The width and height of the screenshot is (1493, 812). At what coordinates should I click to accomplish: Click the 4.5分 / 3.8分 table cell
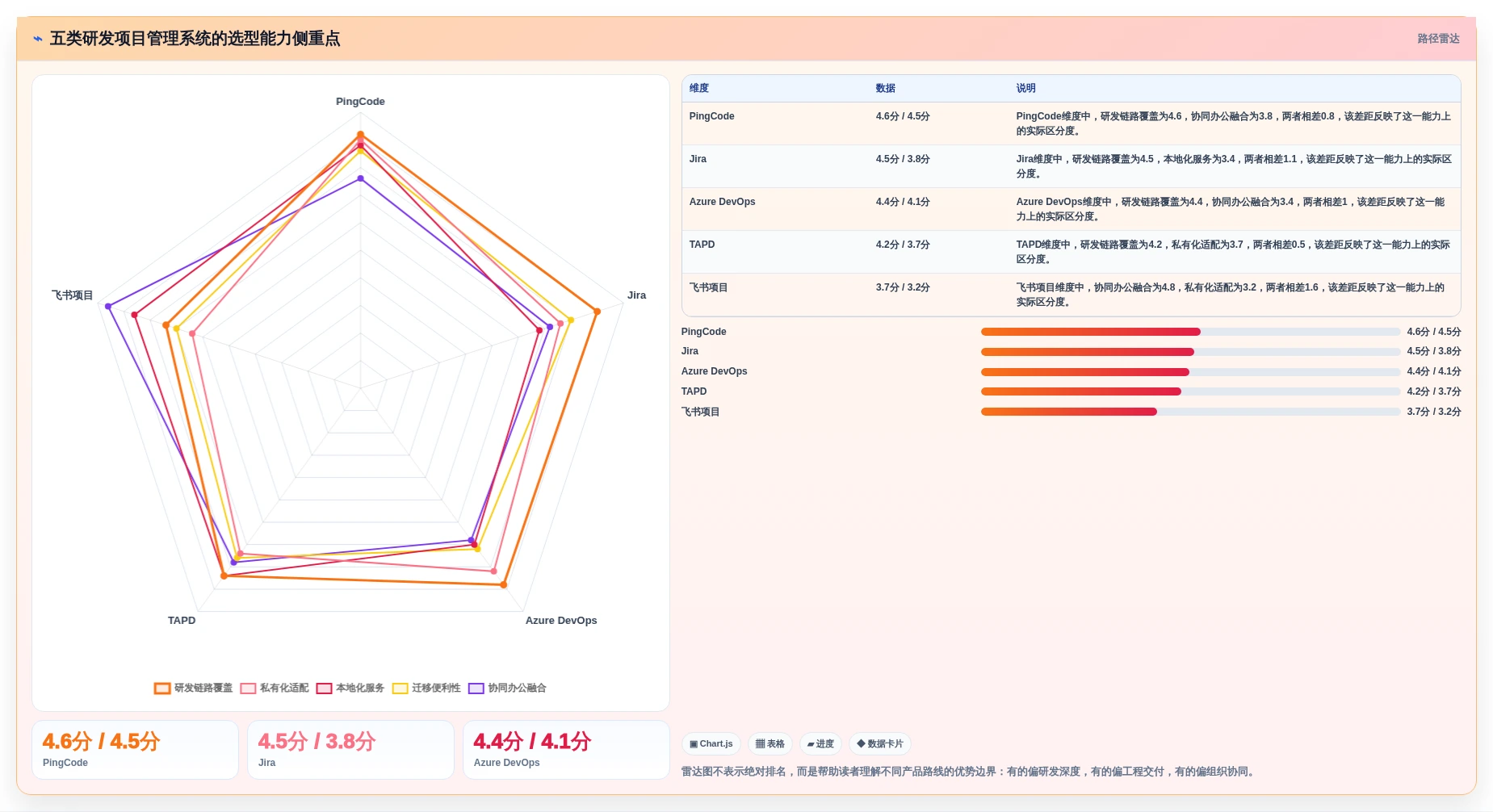903,159
